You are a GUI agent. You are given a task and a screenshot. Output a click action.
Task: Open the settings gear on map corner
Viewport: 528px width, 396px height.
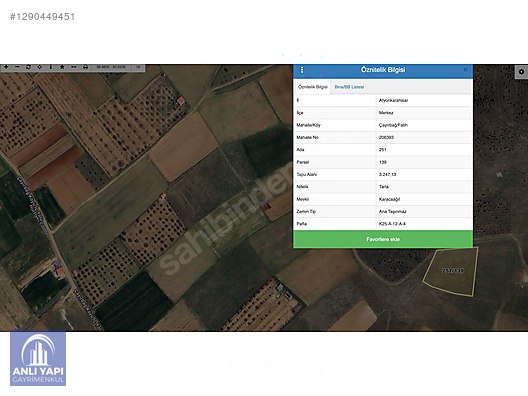pos(521,72)
